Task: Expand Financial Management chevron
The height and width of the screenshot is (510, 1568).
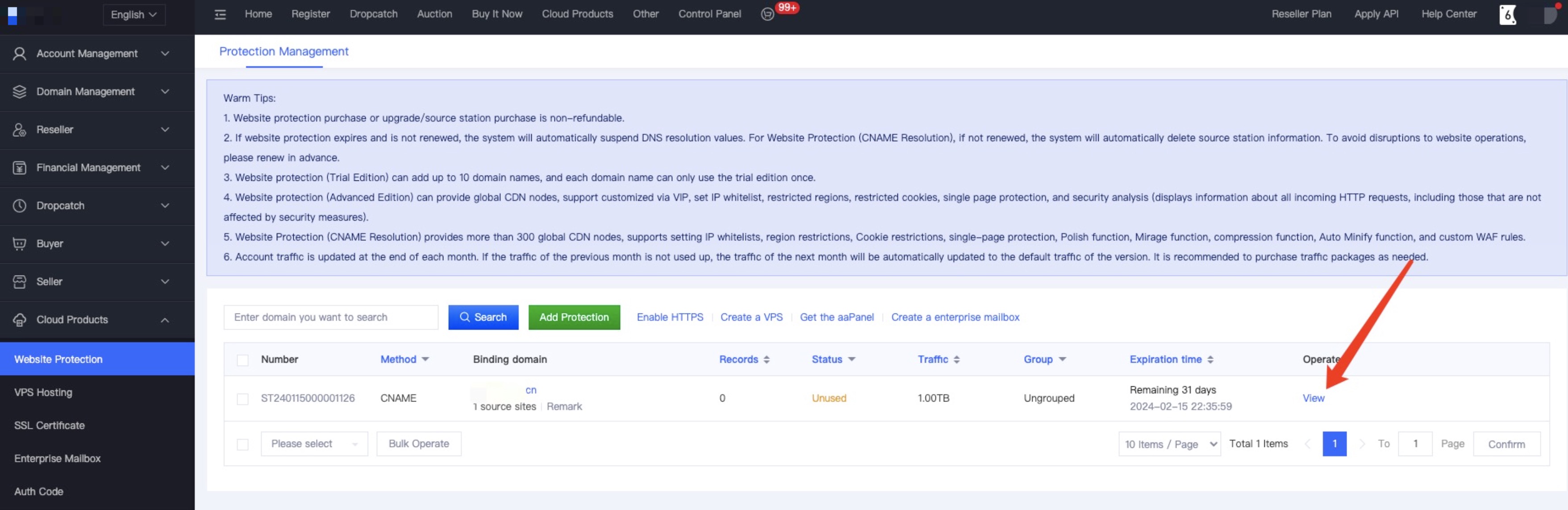Action: 165,167
